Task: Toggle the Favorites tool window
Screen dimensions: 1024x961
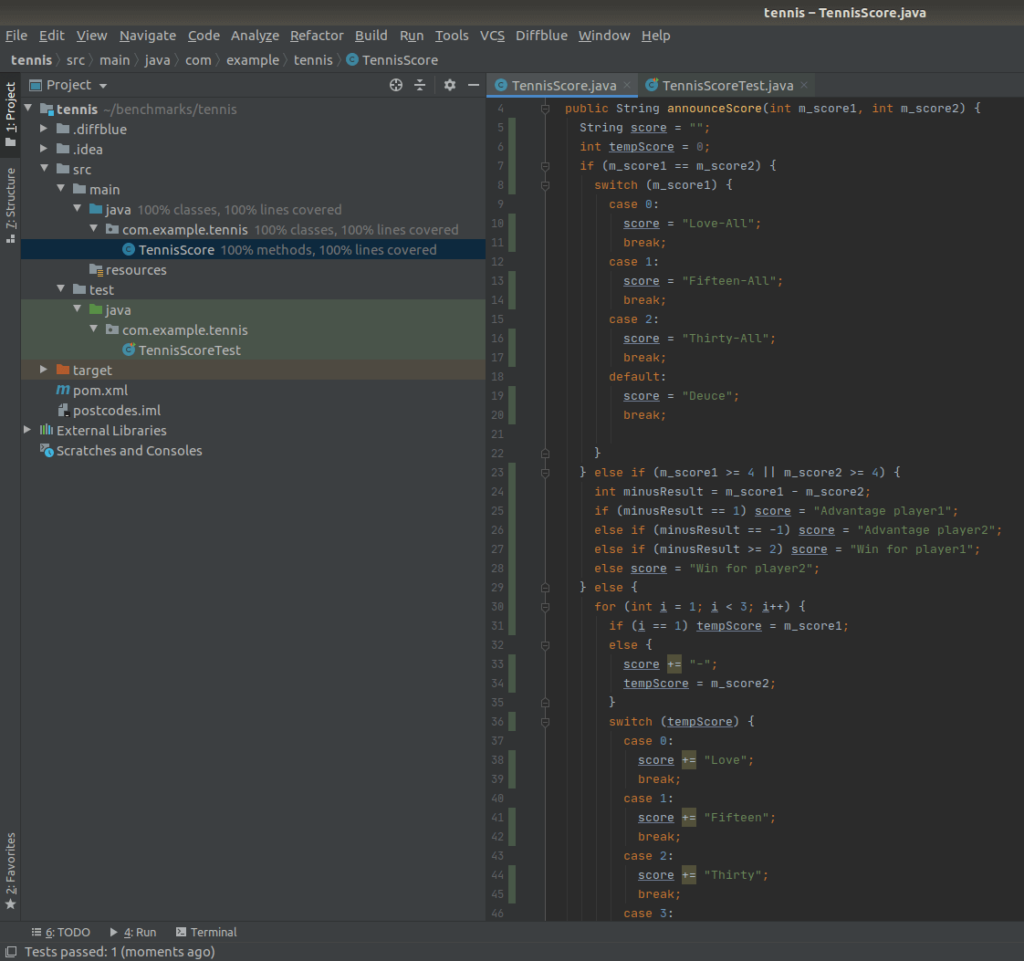Action: tap(11, 870)
